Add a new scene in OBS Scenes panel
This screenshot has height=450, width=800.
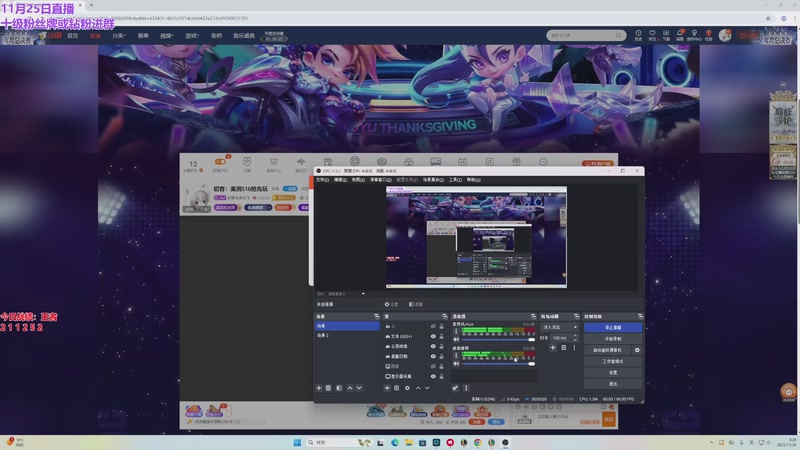pos(319,388)
